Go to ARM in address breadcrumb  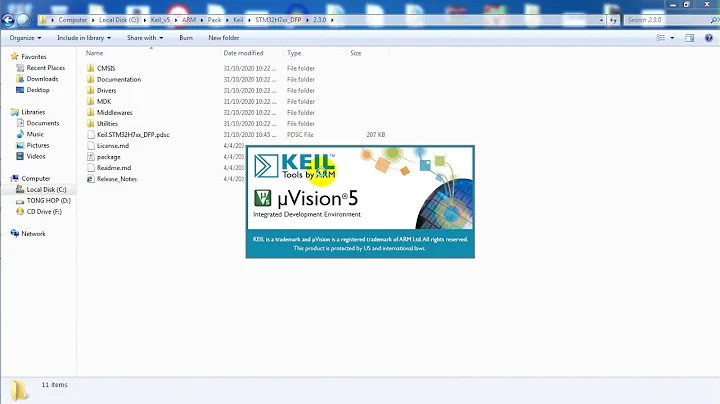(189, 20)
